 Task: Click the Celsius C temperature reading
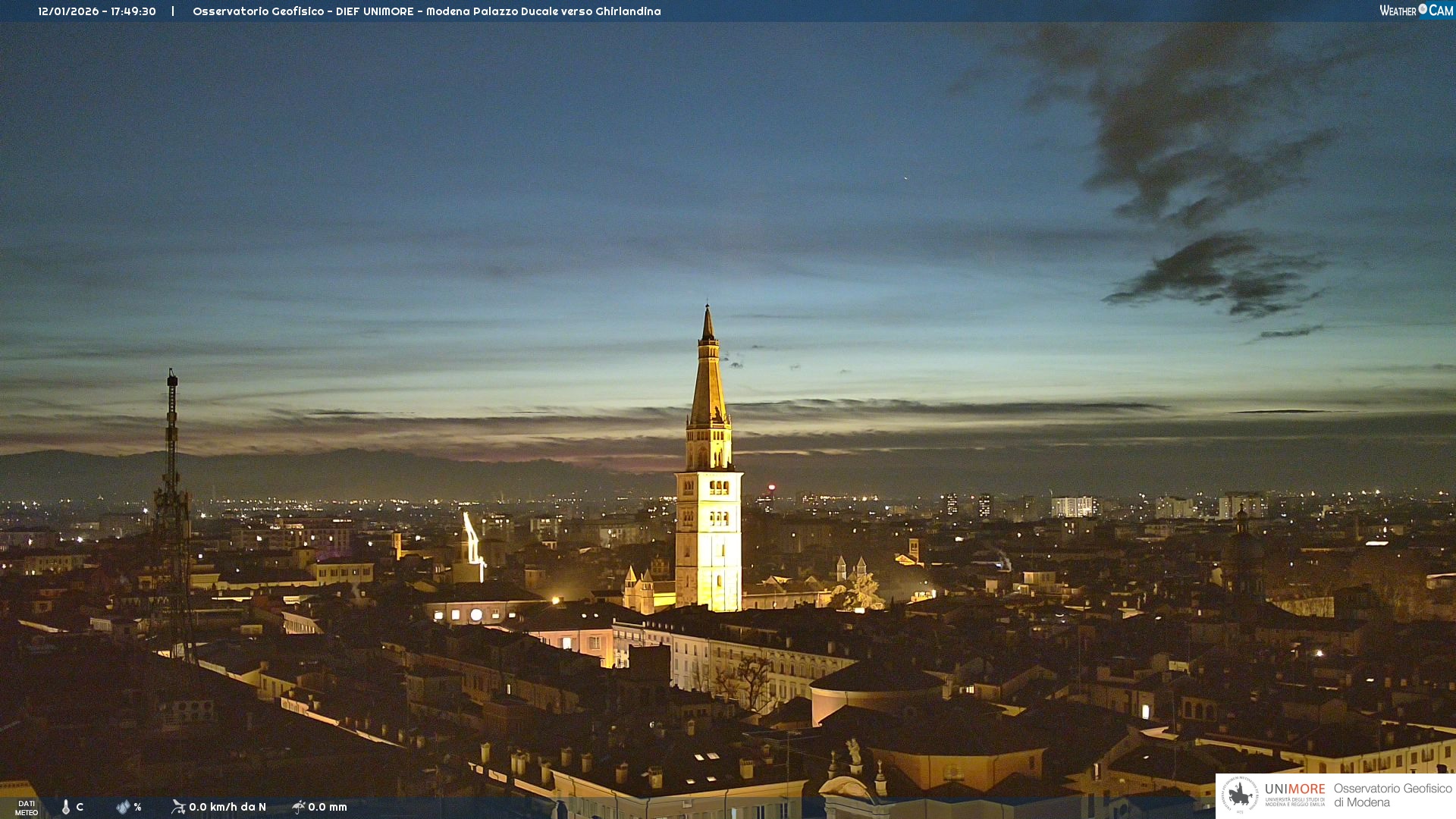[x=80, y=807]
